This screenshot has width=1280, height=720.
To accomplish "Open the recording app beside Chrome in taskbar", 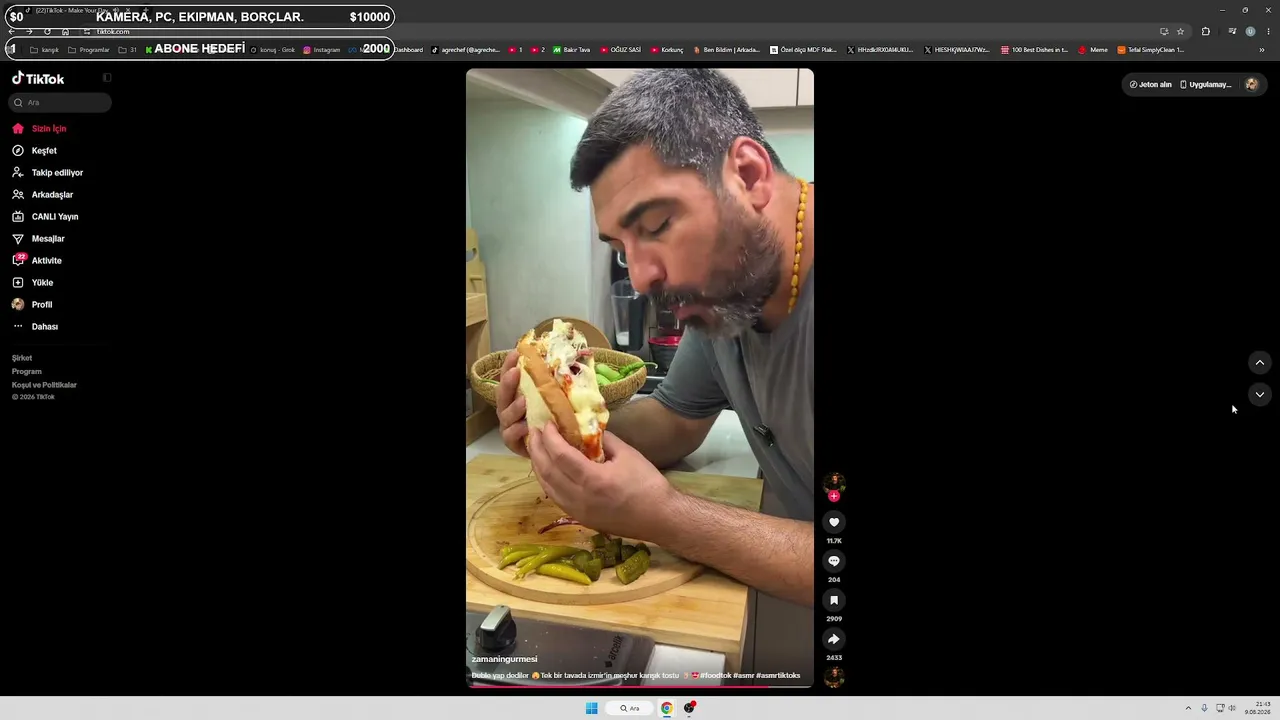I will 690,708.
